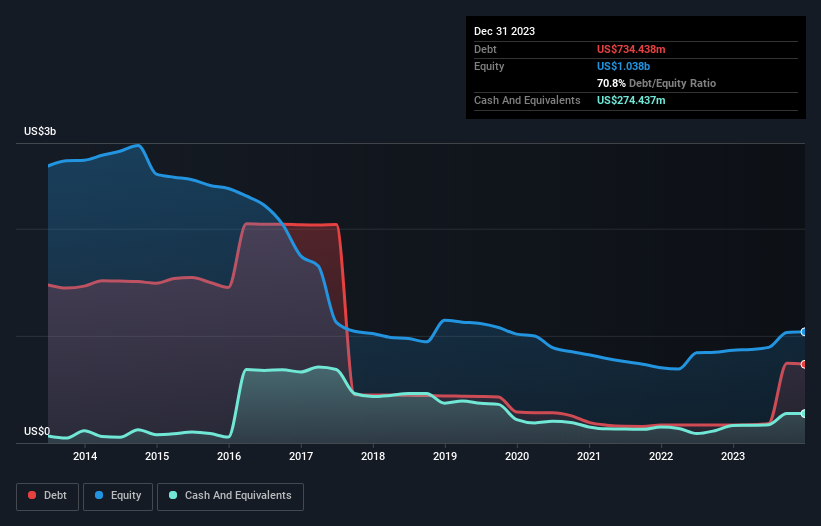821x526 pixels.
Task: Toggle the Cash And Equivalents legend button
Action: coord(230,496)
